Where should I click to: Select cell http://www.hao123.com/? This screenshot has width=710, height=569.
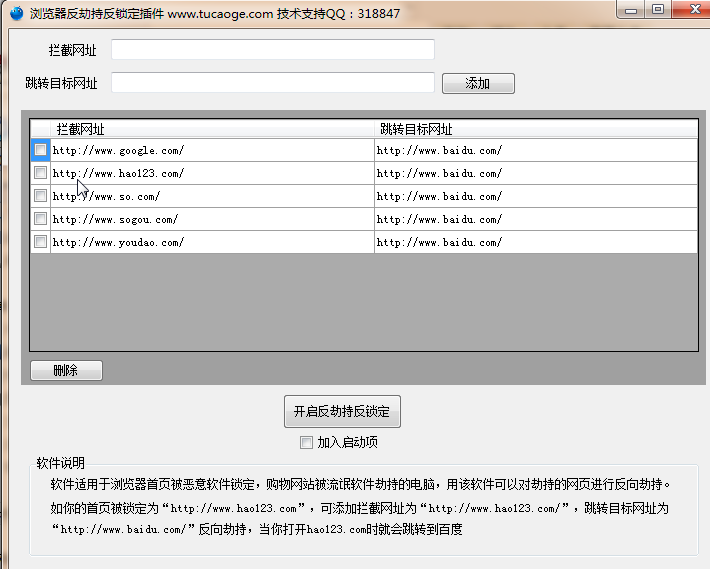[212, 173]
